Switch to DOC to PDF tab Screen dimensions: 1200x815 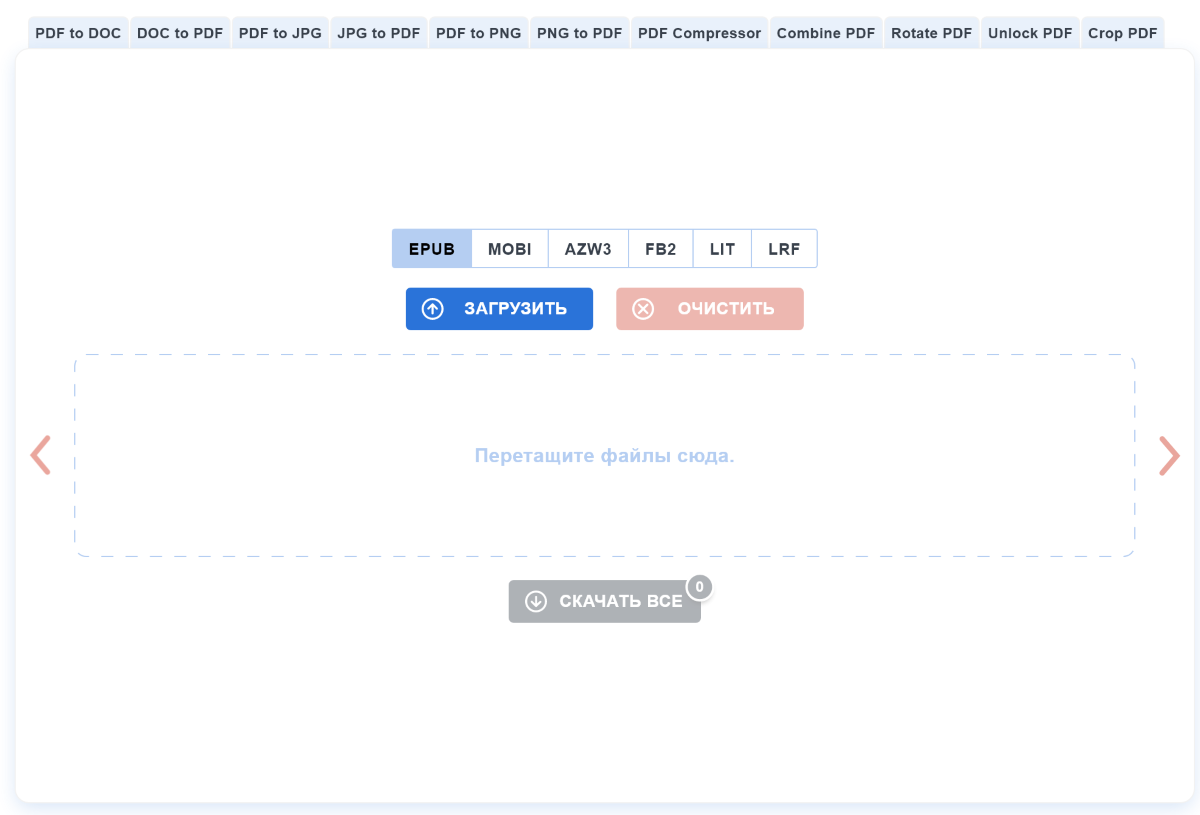[180, 33]
